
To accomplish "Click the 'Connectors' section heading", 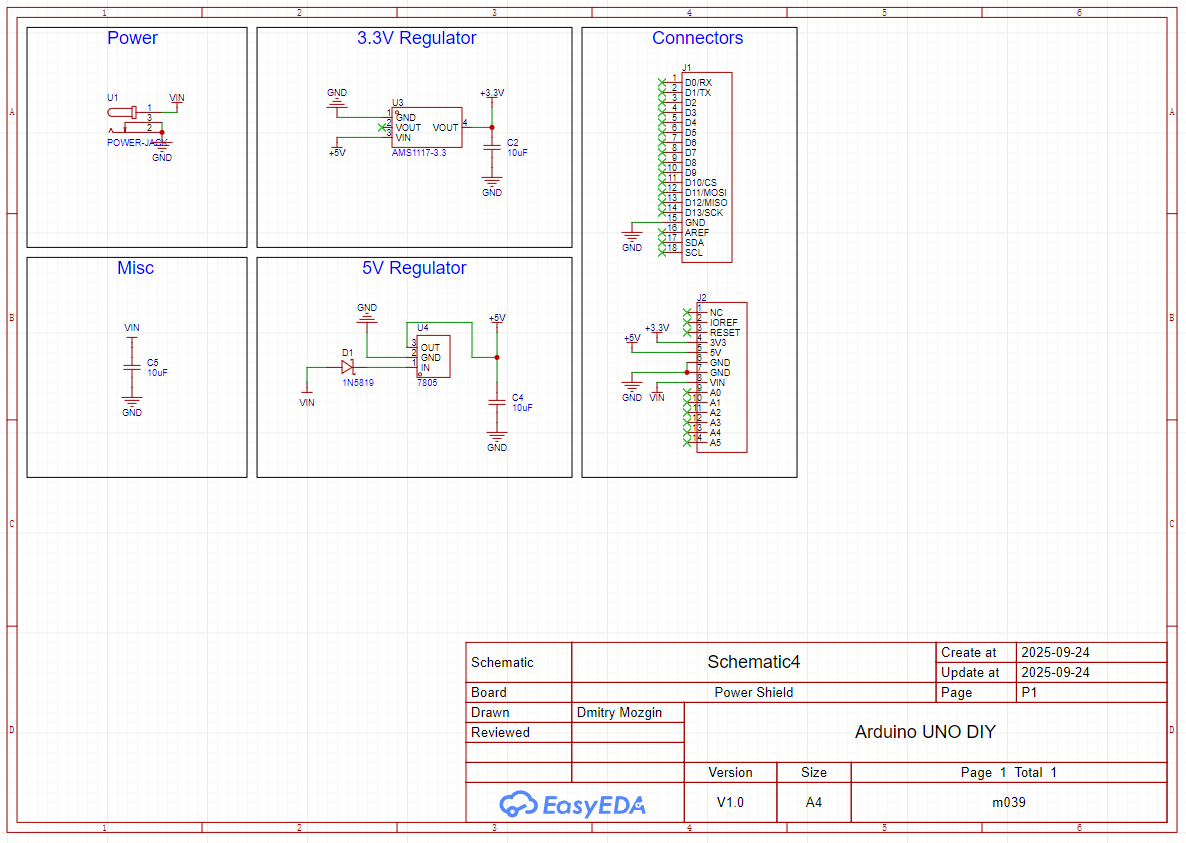I will tap(697, 38).
